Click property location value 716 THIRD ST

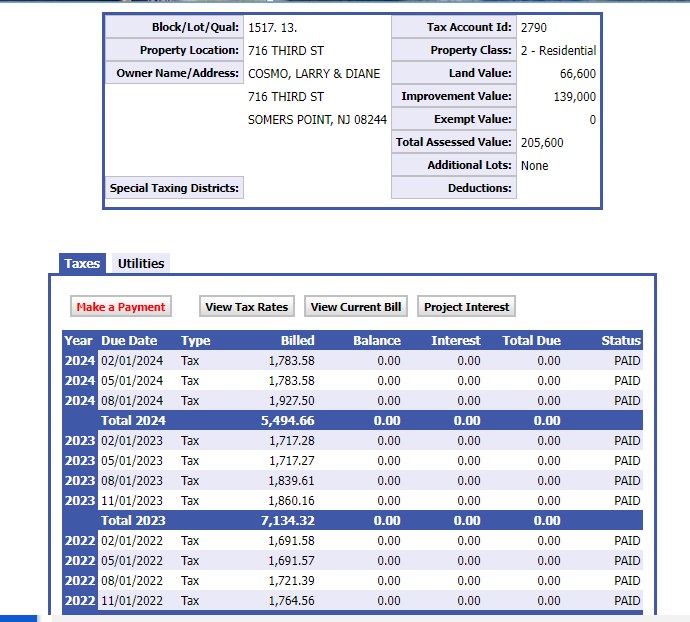click(286, 51)
